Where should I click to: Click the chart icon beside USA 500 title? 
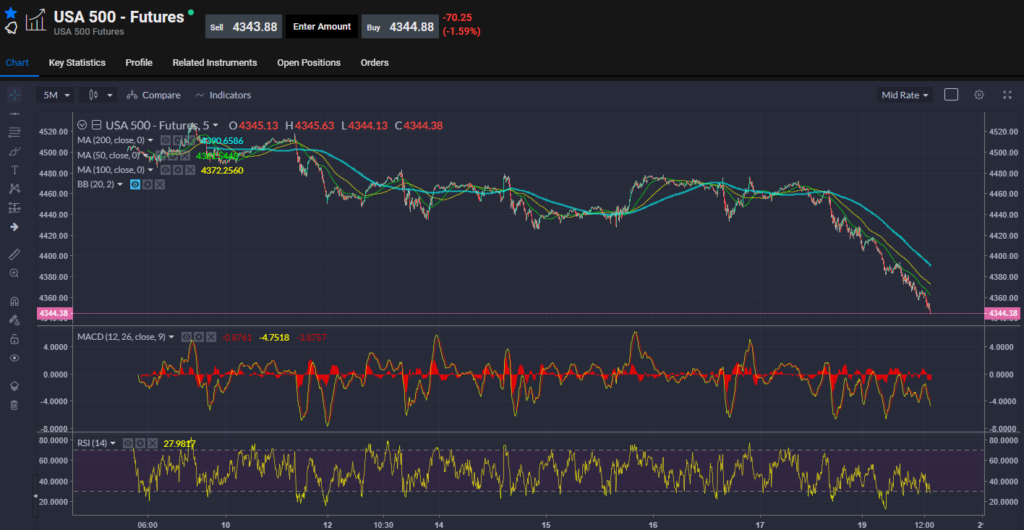35,20
